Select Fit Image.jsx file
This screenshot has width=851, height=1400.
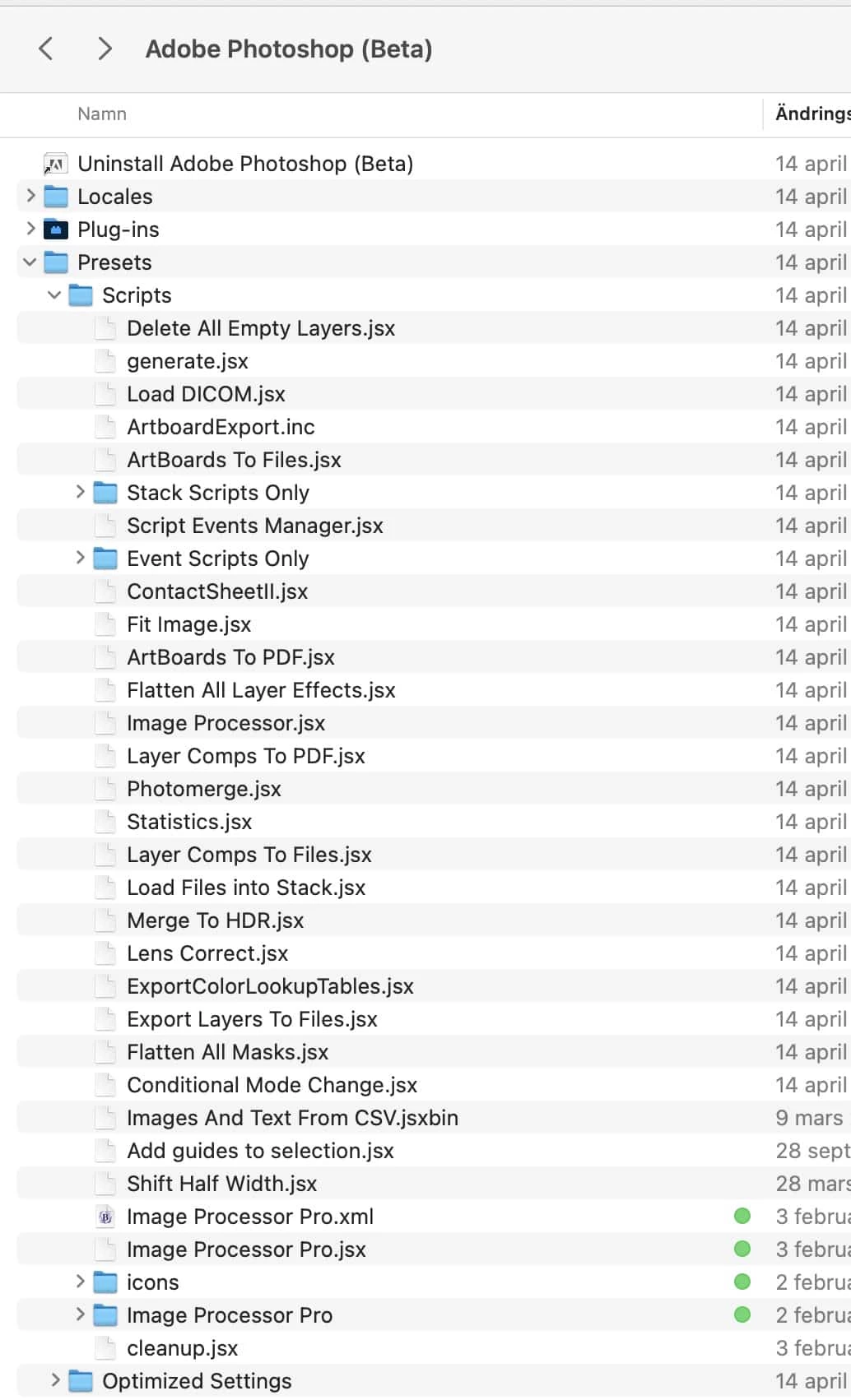point(189,624)
